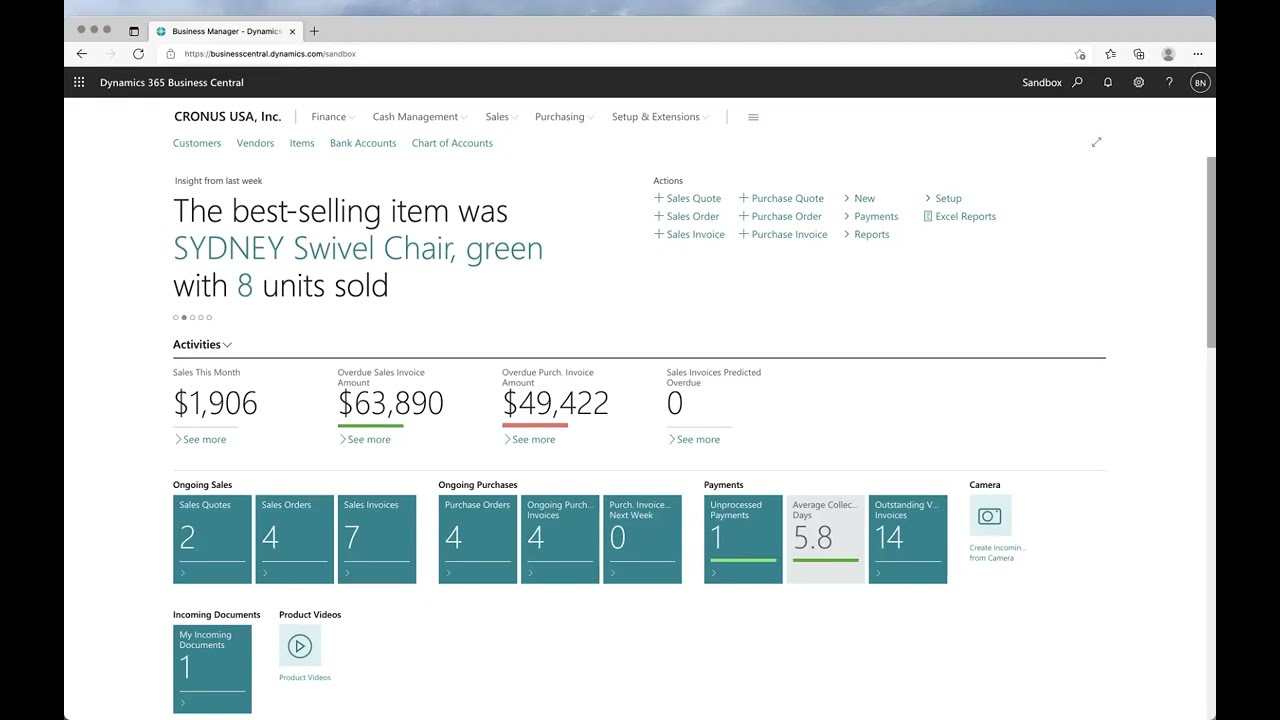The image size is (1280, 720).
Task: Reload the page with the refresh icon
Action: point(138,54)
